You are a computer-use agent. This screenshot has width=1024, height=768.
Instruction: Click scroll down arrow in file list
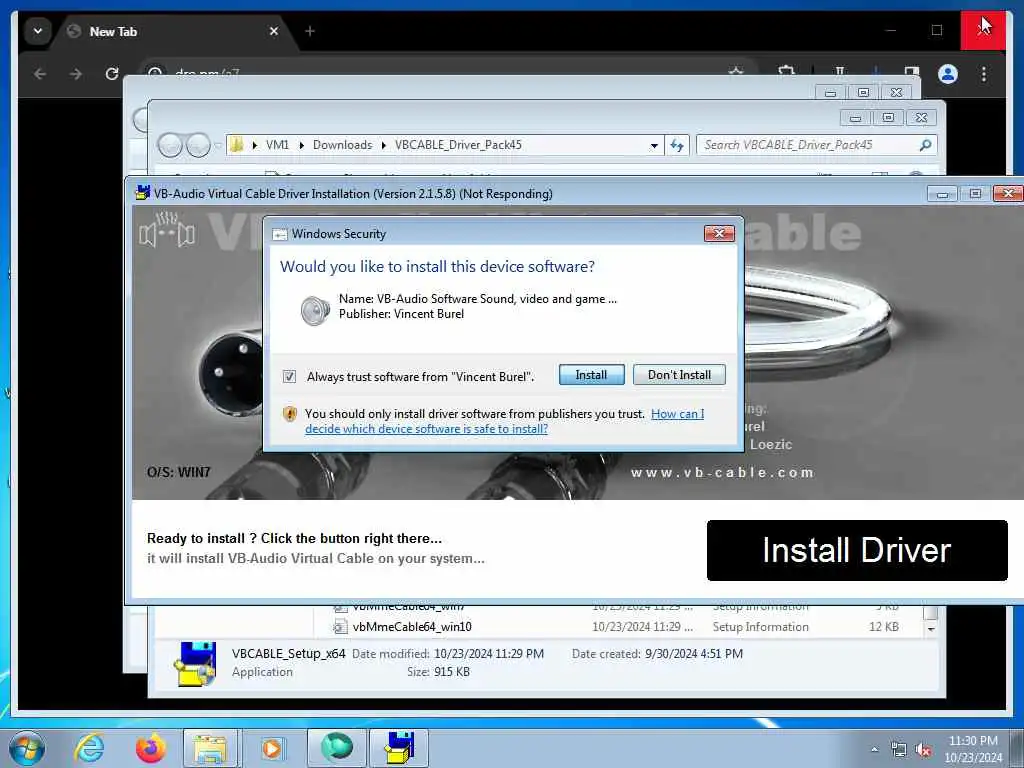coord(931,628)
